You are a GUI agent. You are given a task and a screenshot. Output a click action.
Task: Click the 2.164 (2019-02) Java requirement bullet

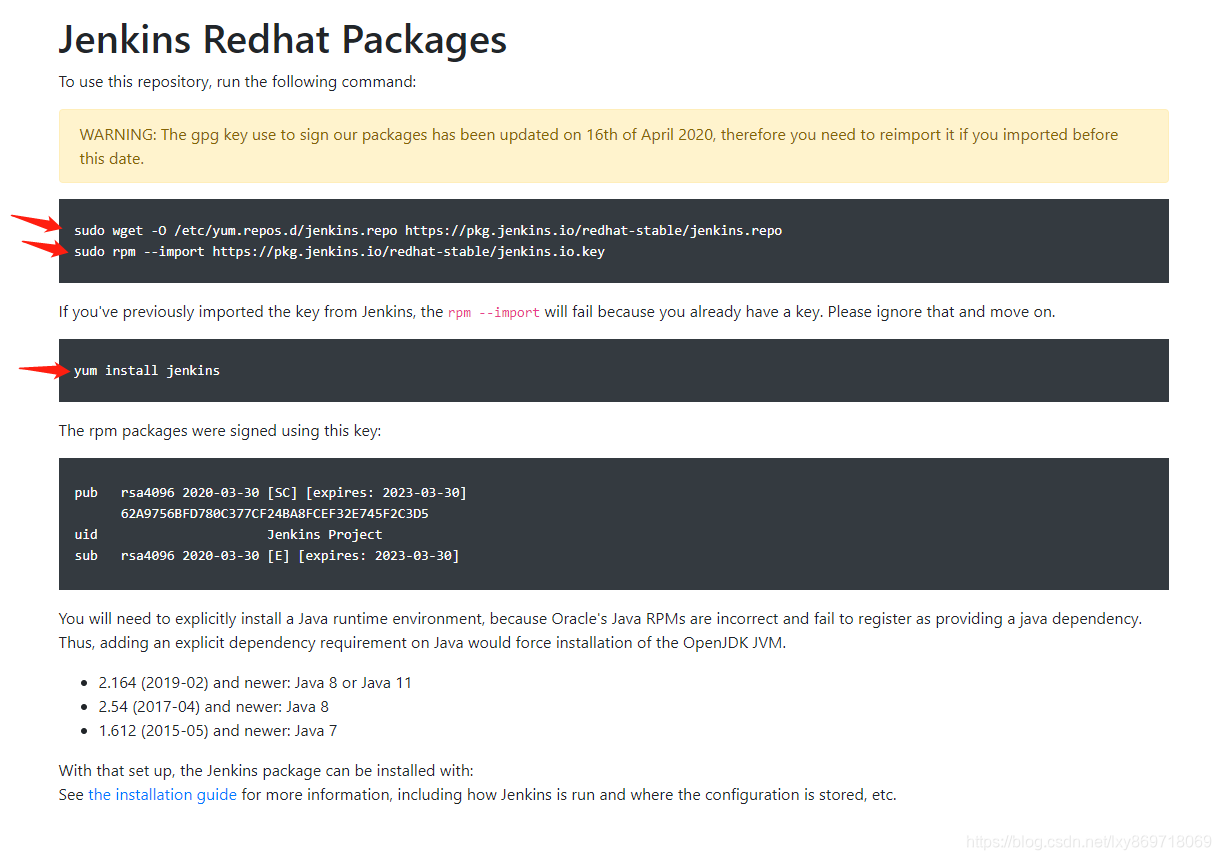click(x=255, y=683)
